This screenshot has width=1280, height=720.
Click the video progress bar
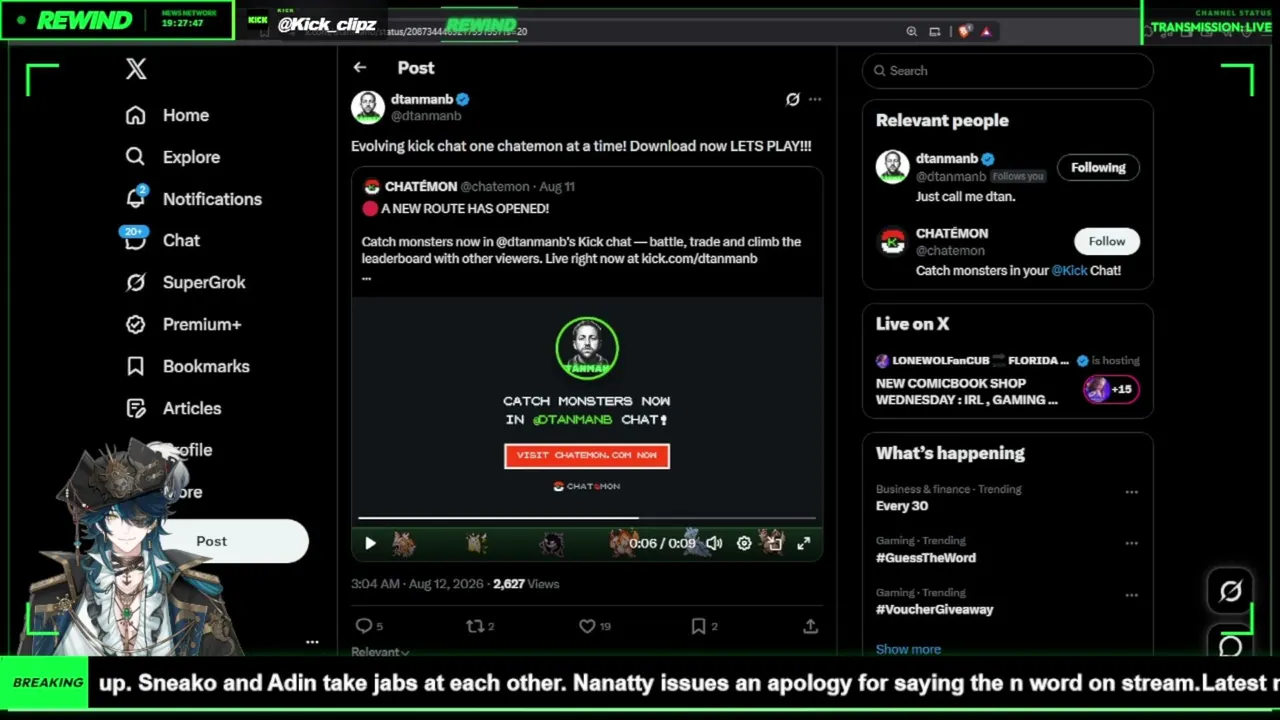pos(587,519)
